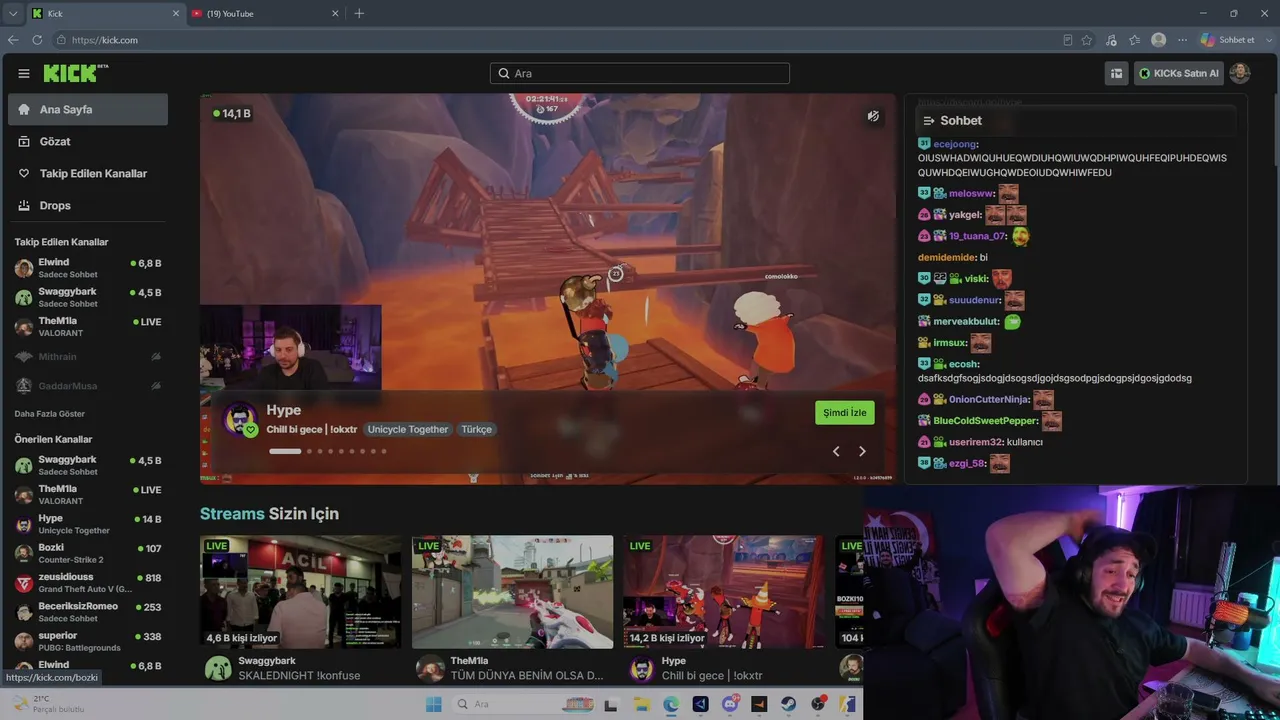
Task: Open superior PUBG channel in sidebar
Action: [88, 641]
